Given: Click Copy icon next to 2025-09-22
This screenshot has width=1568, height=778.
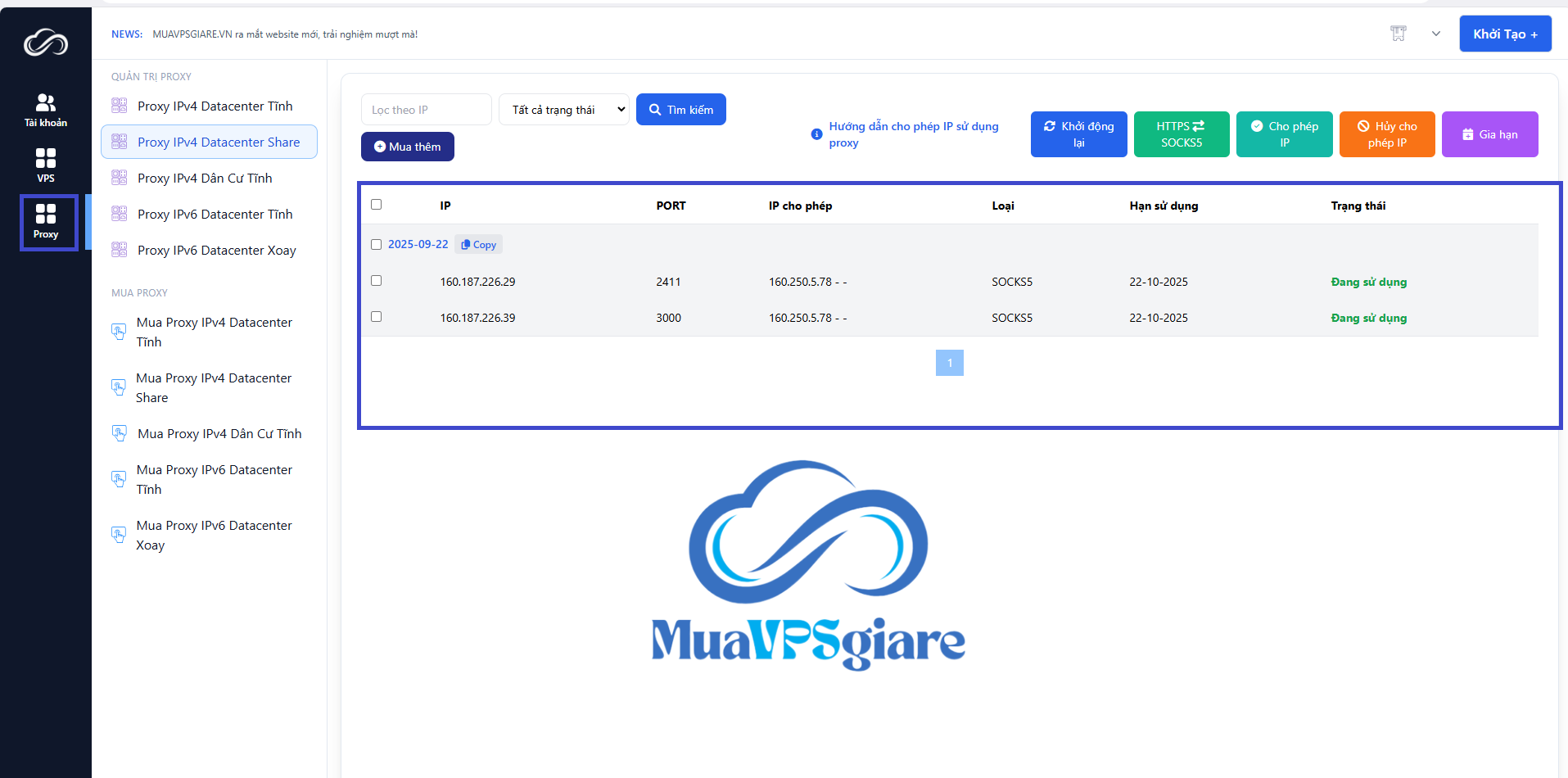Looking at the screenshot, I should 478,245.
